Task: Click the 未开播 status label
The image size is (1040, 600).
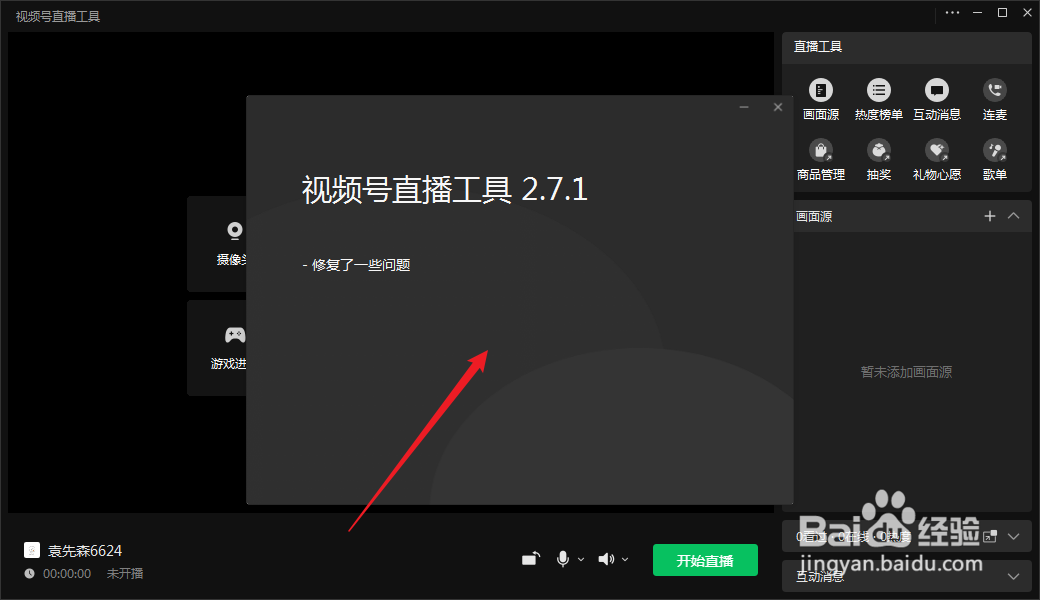Action: [125, 573]
